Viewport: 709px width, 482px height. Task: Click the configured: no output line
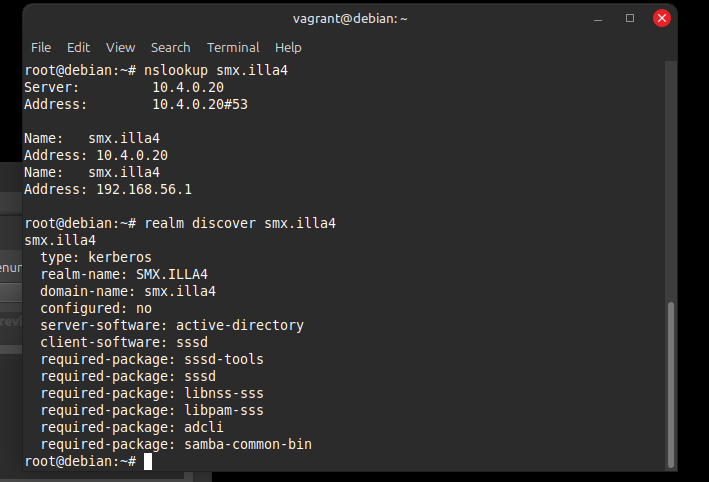pyautogui.click(x=96, y=308)
